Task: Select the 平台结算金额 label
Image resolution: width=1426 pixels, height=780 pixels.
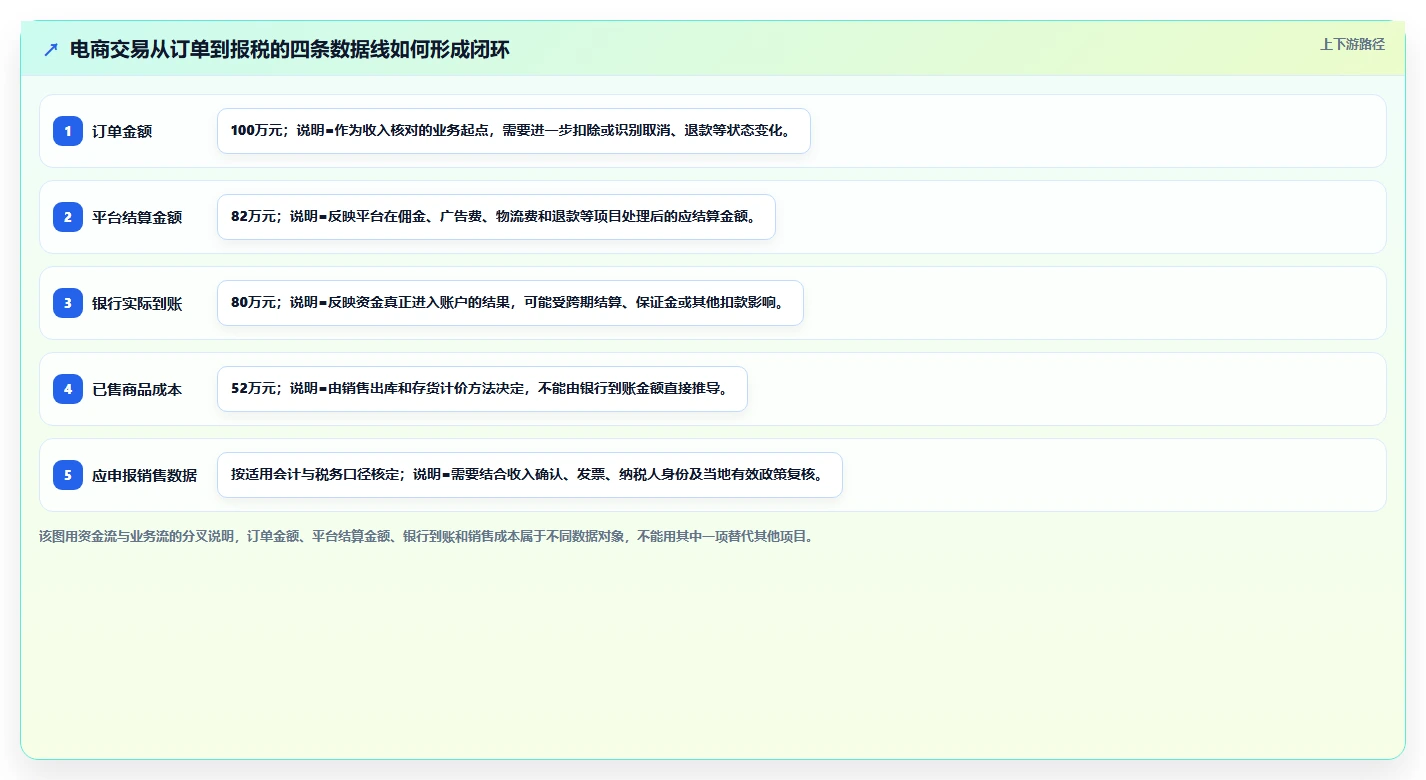Action: point(137,217)
